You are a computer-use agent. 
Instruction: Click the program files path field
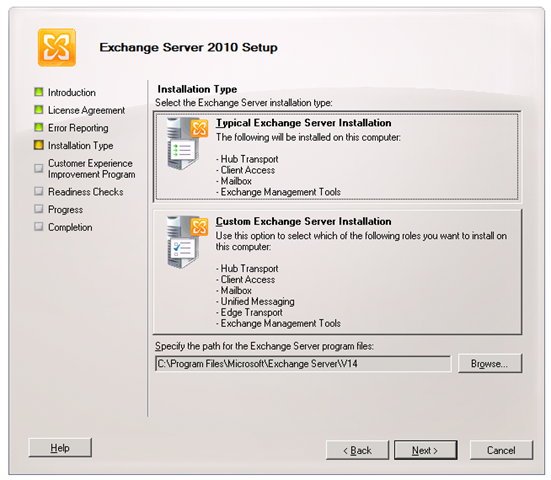pos(303,363)
